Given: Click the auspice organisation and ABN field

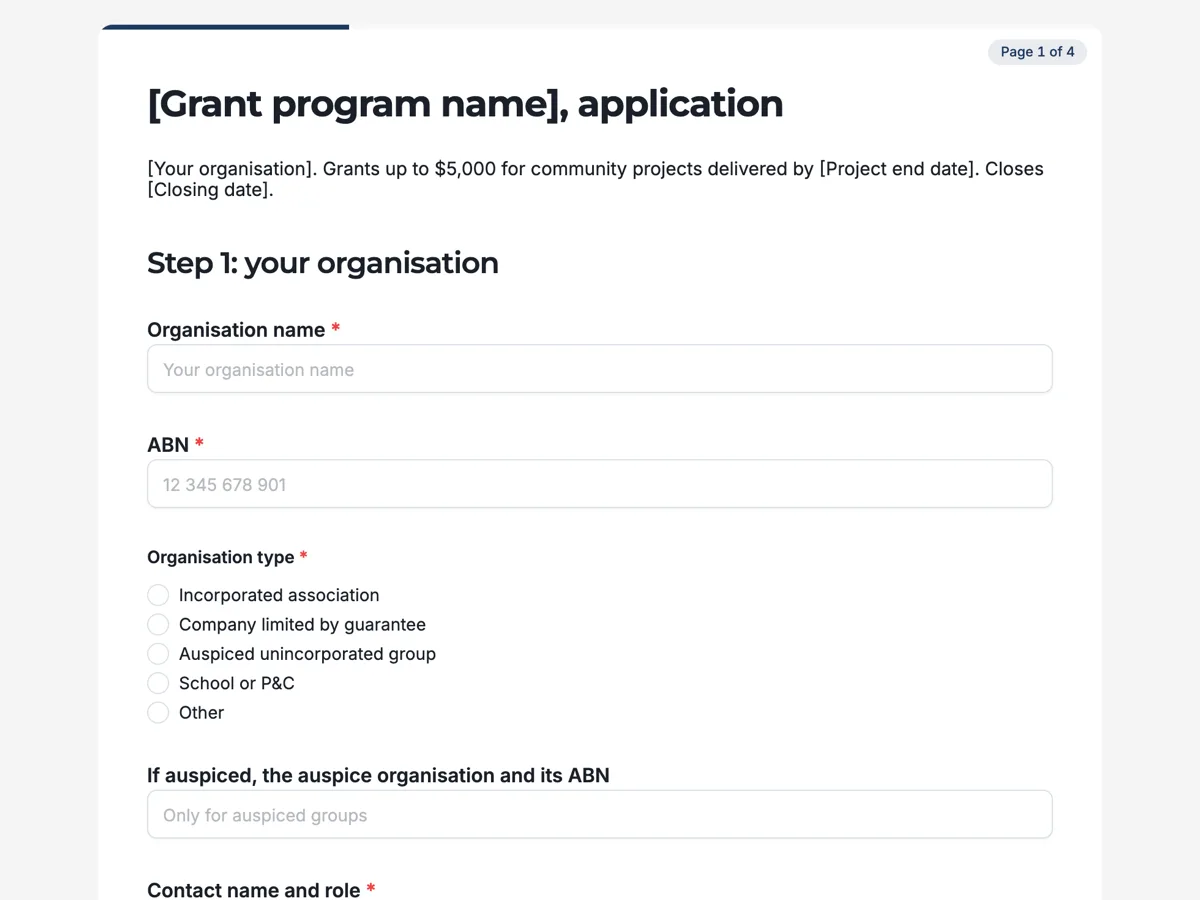Looking at the screenshot, I should pyautogui.click(x=599, y=815).
